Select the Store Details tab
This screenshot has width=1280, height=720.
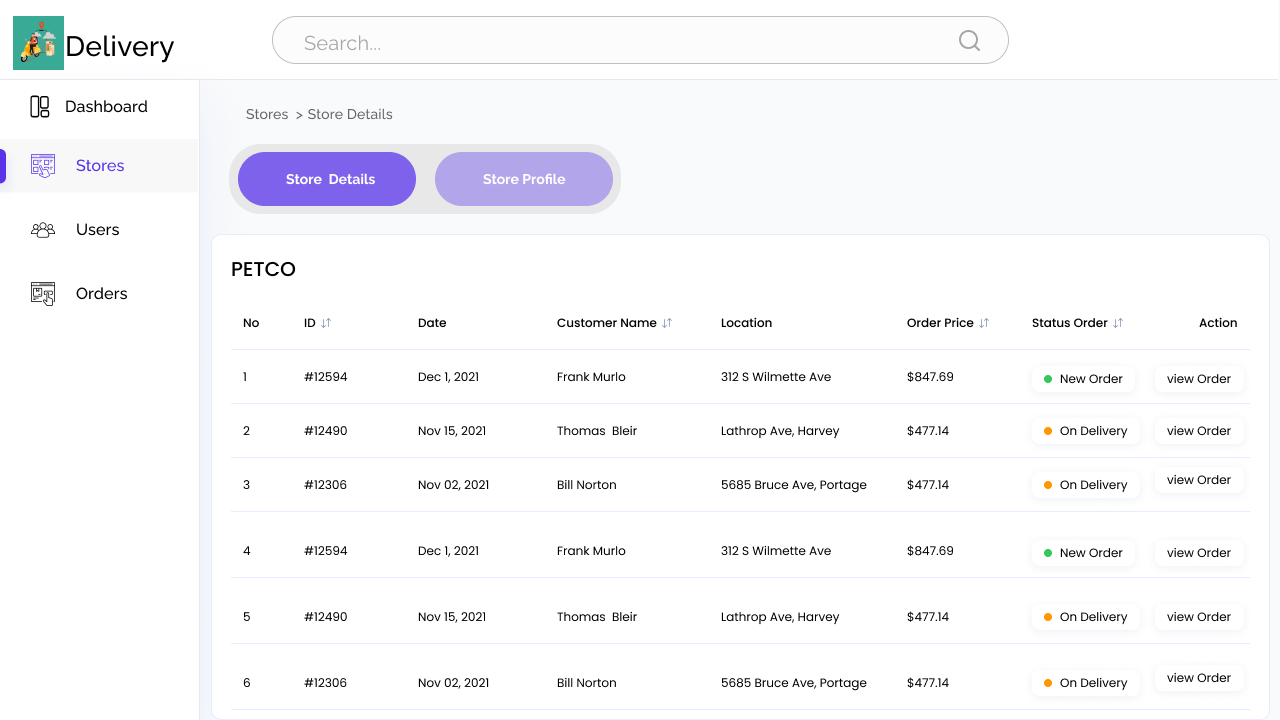click(x=327, y=179)
